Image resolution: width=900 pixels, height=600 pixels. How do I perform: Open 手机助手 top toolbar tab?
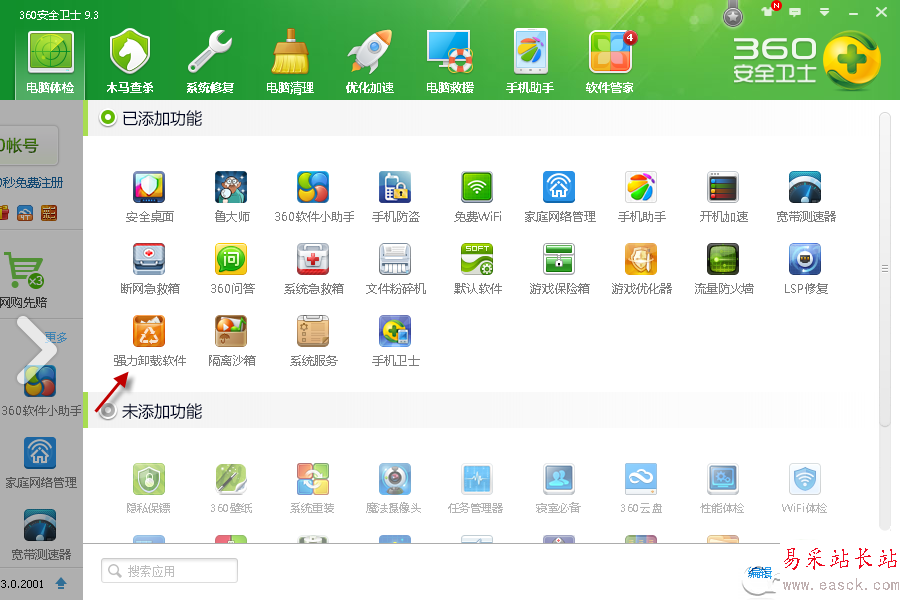530,63
